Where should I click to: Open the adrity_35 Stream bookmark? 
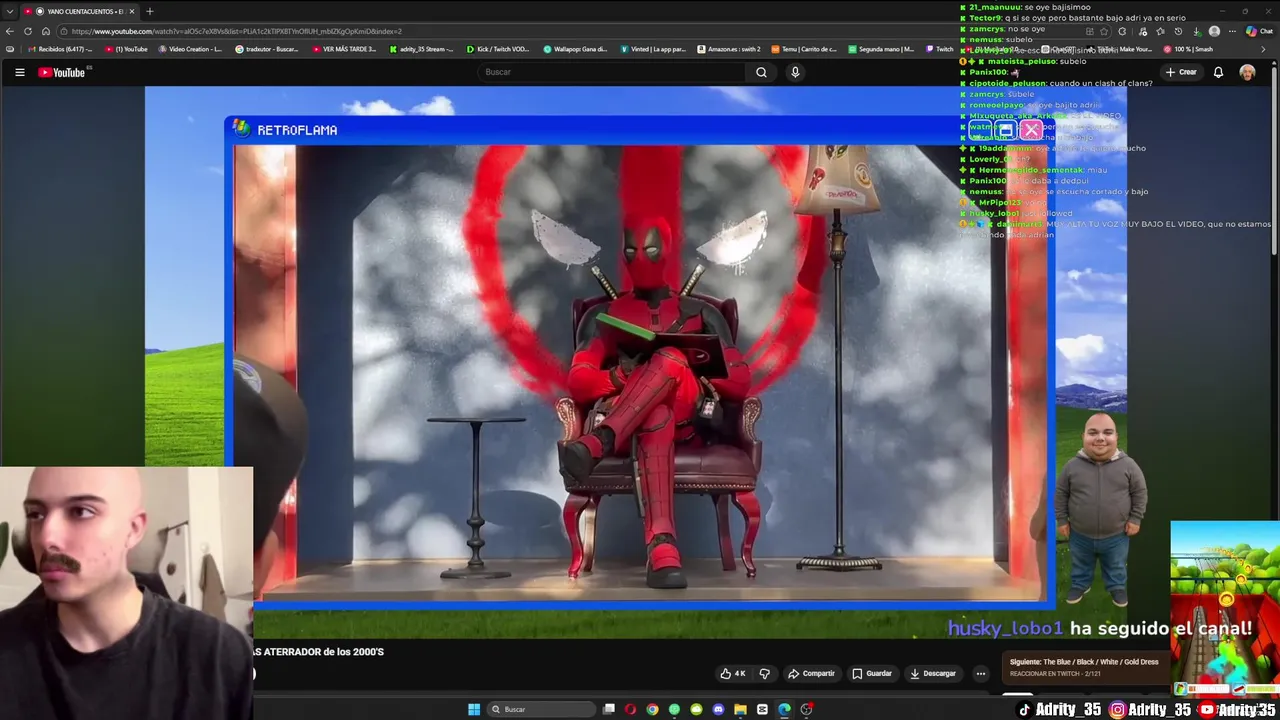pyautogui.click(x=421, y=49)
